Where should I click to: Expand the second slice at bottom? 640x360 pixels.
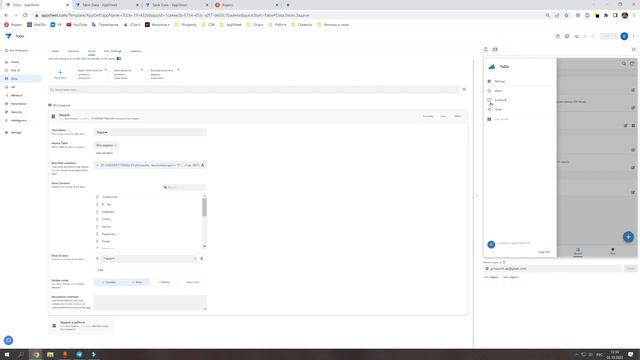click(82, 325)
